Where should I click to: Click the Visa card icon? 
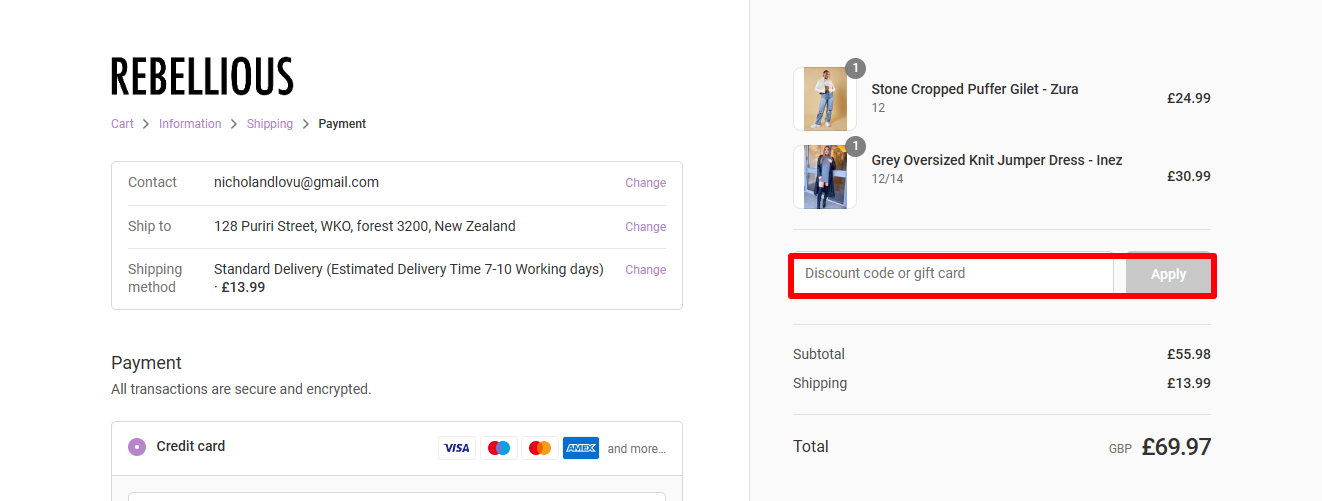pos(457,448)
